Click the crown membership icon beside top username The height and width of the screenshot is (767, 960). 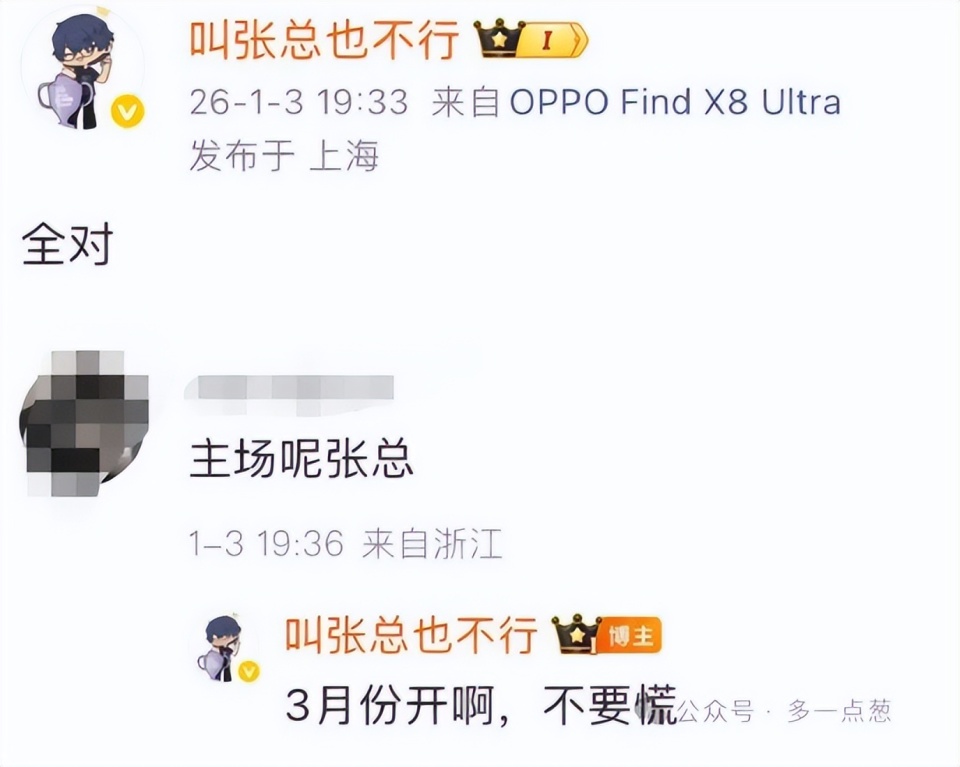pos(500,39)
